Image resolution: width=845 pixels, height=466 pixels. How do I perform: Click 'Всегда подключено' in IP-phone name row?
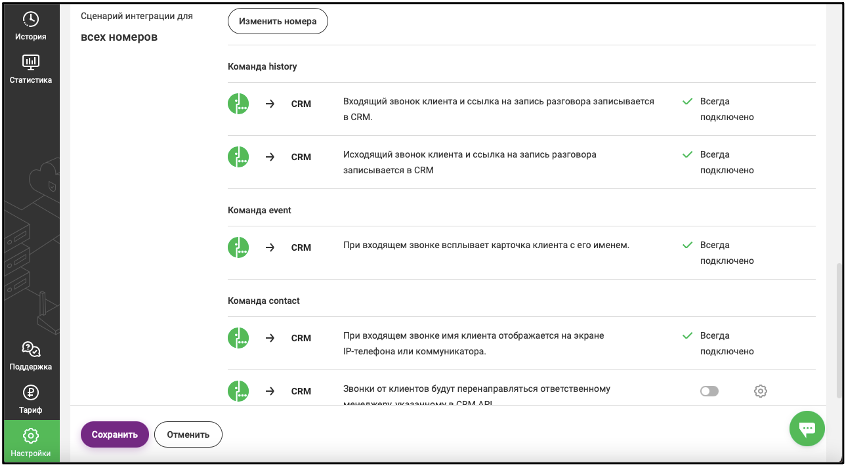point(726,343)
